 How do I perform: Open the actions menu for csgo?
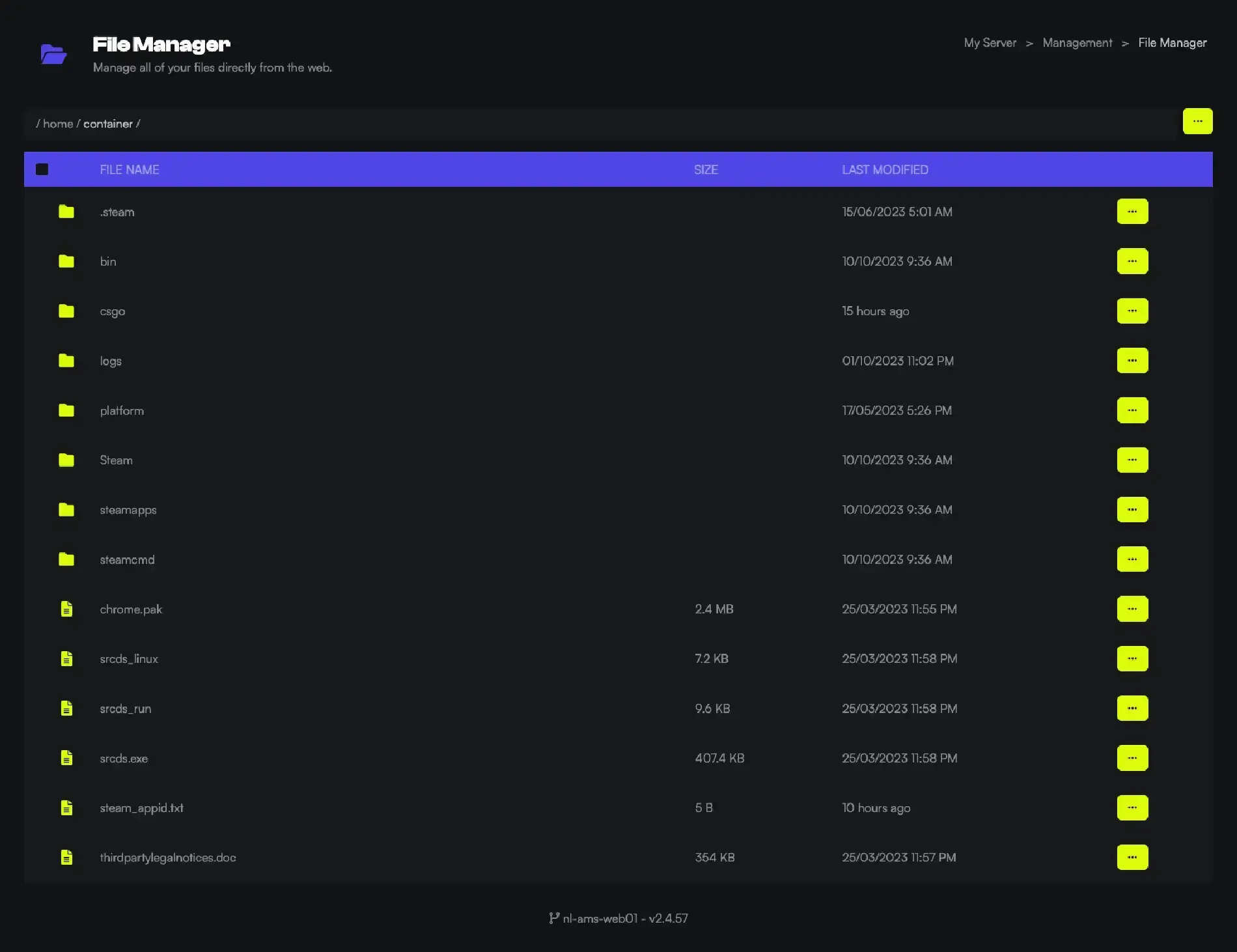[1132, 311]
